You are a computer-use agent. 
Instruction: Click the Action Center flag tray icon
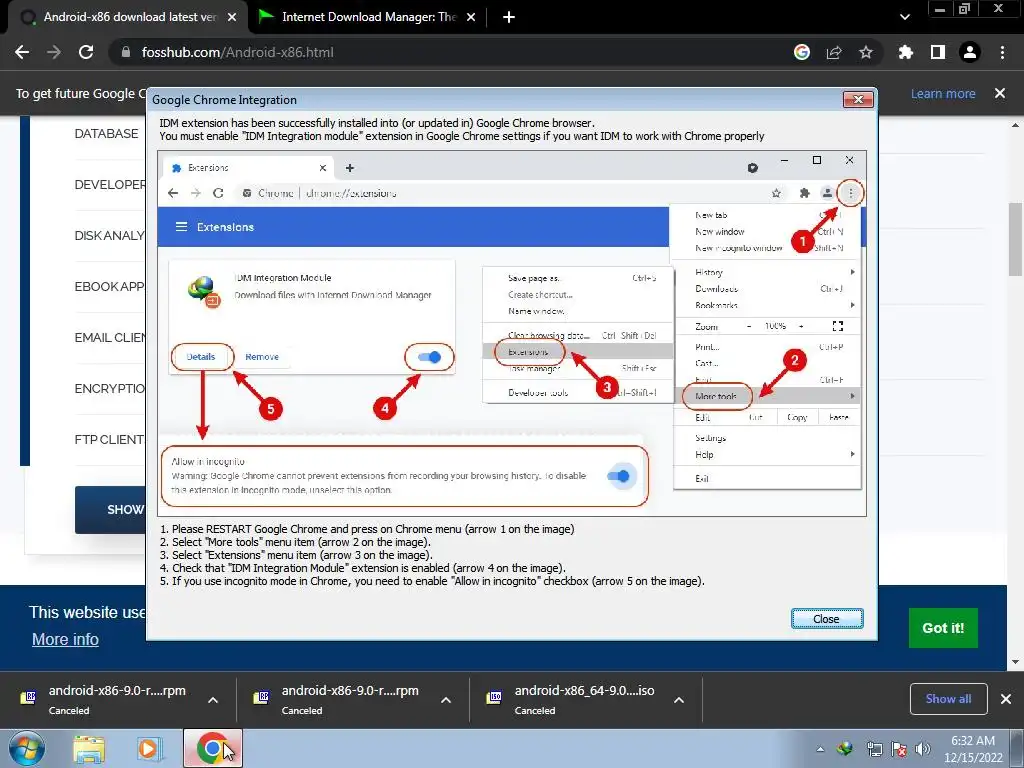click(899, 748)
